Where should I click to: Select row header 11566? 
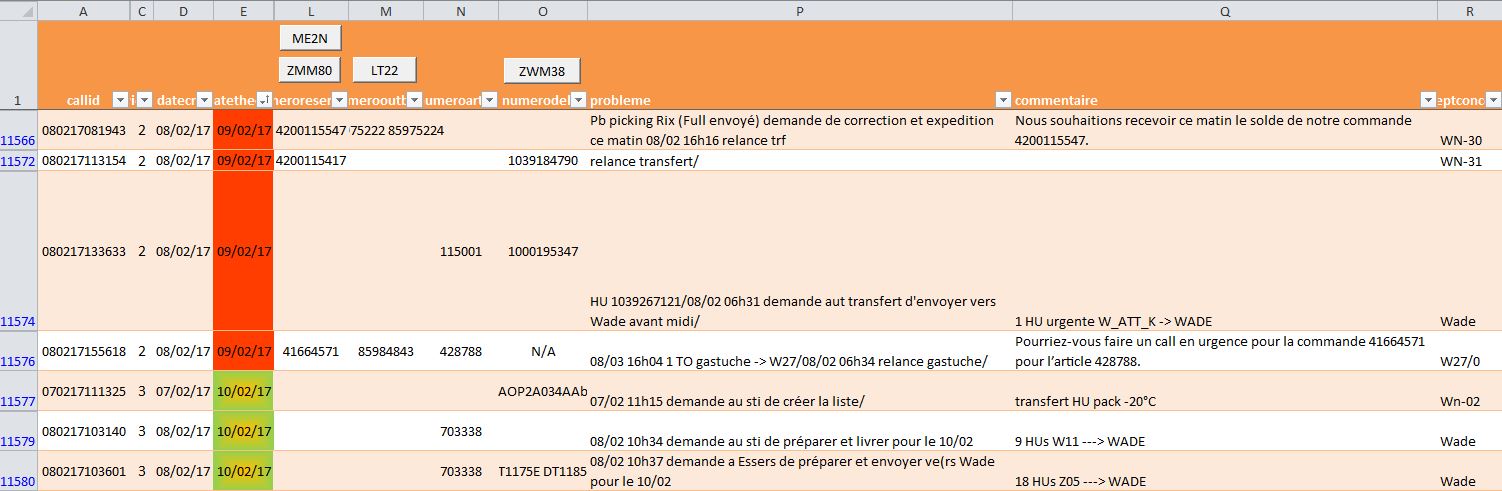[x=19, y=130]
